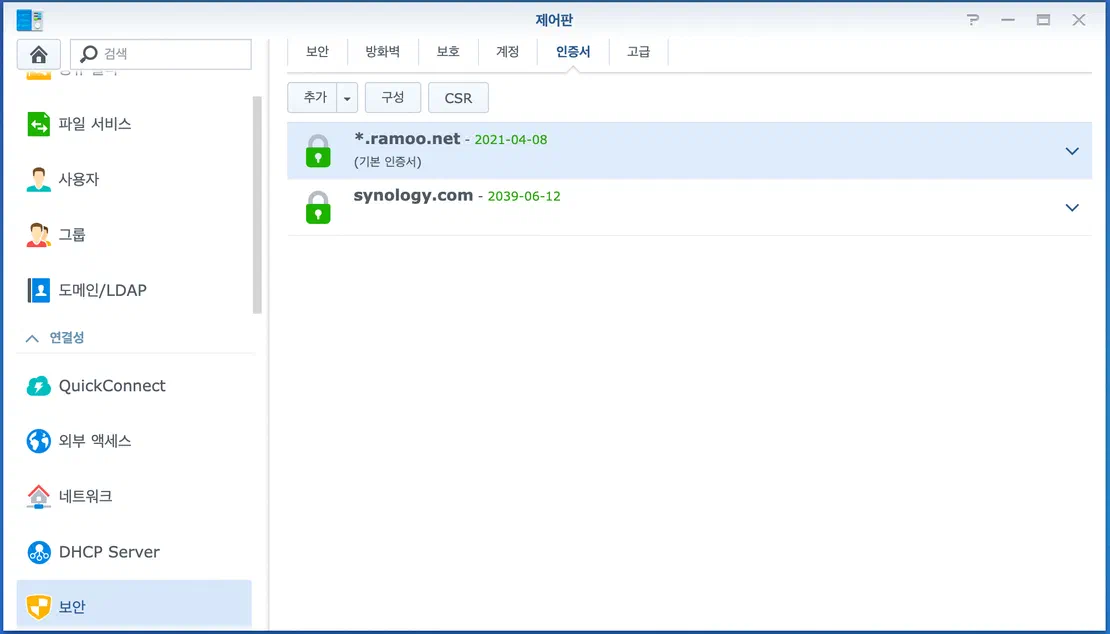Click the 2039-06-12 expiry date
Viewport: 1110px width, 634px height.
pyautogui.click(x=524, y=196)
